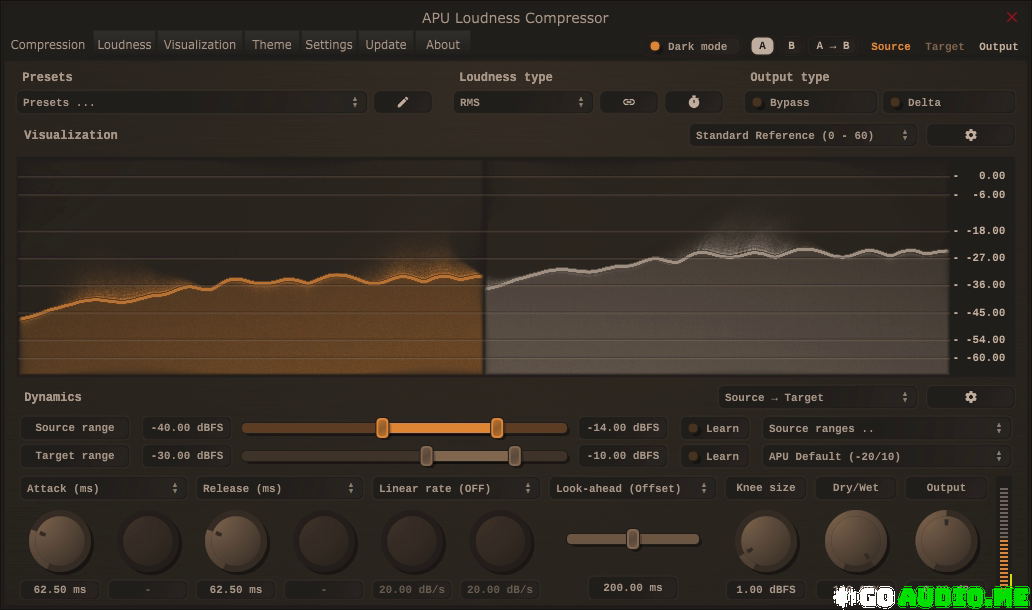1032x610 pixels.
Task: Open the Attack (ms) dropdown
Action: pyautogui.click(x=103, y=488)
